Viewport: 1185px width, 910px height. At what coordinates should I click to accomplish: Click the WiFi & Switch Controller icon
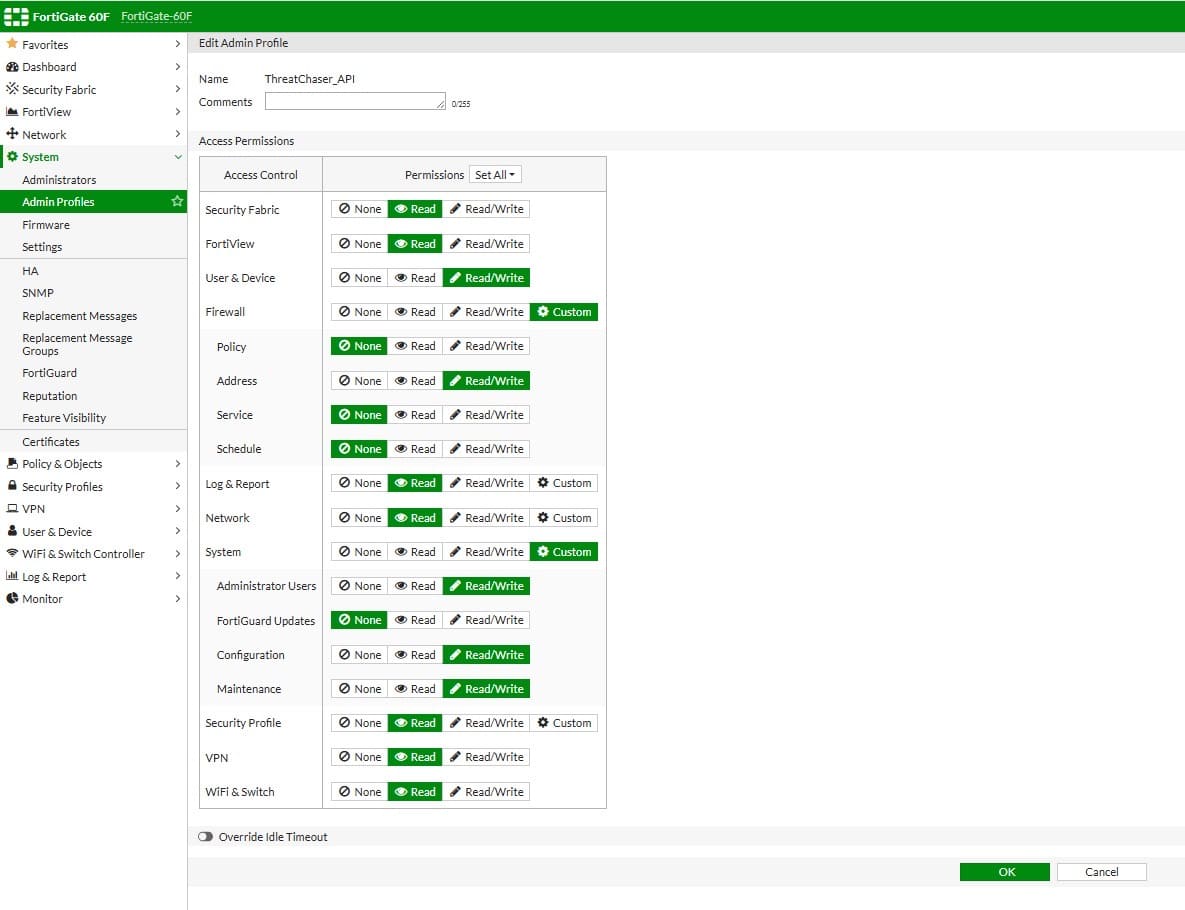point(12,554)
